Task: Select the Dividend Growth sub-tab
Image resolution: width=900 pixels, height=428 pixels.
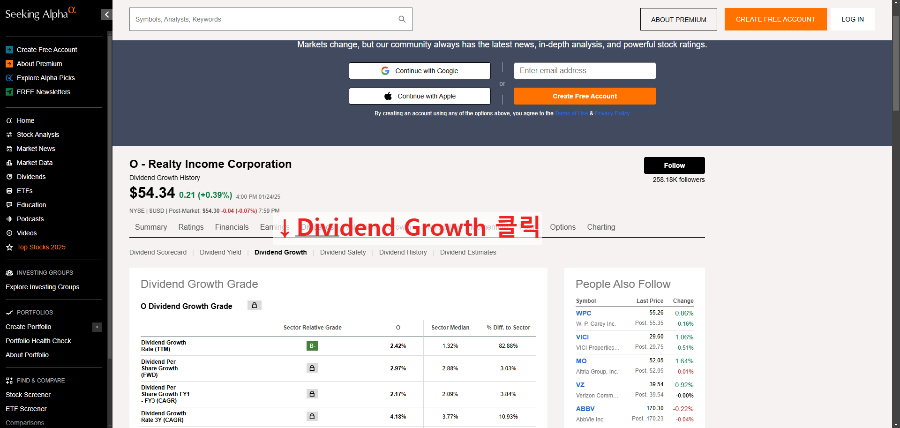Action: click(x=281, y=252)
